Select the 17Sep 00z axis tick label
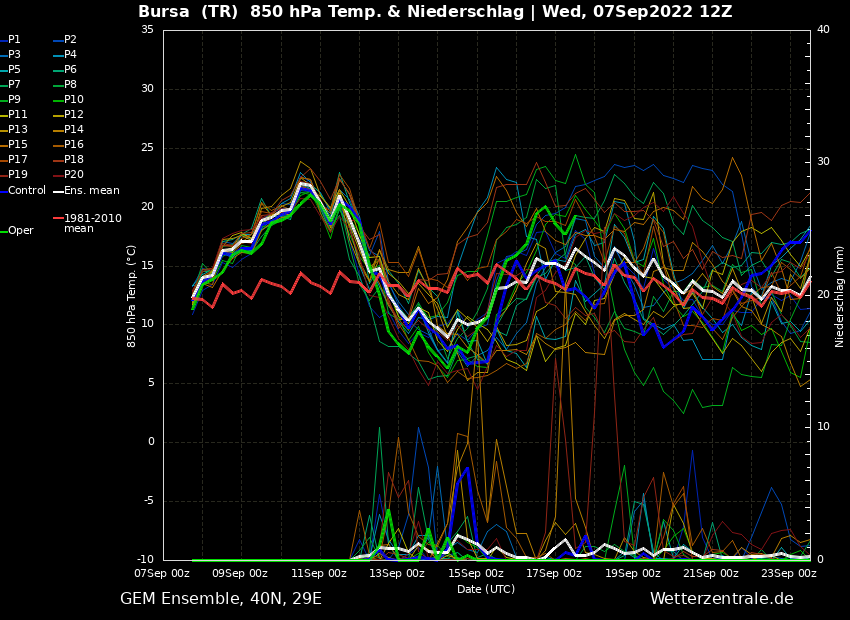Screen dimensions: 850x620 [554, 573]
